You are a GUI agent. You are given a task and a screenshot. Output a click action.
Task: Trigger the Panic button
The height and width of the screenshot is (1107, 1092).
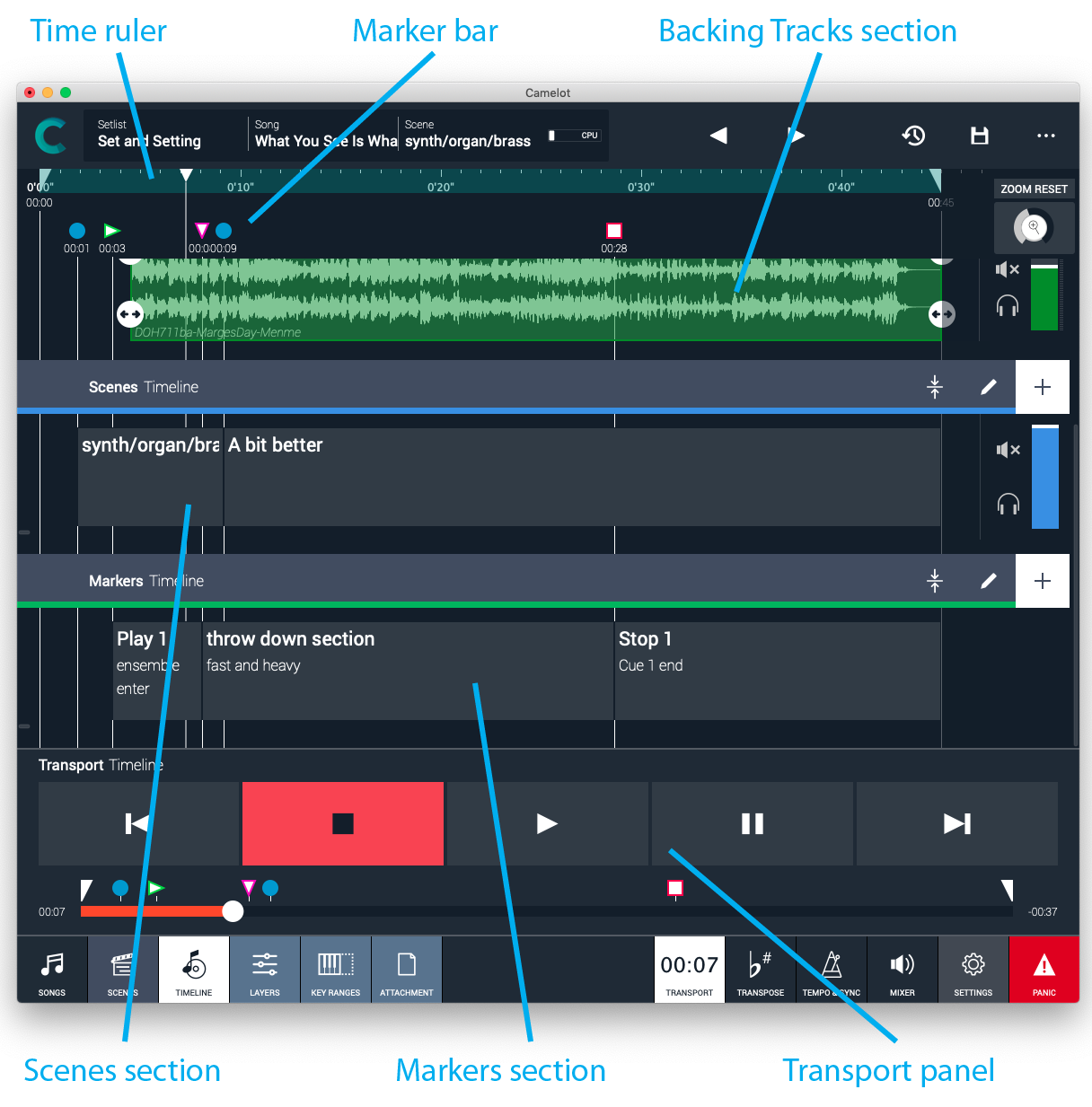(1044, 970)
